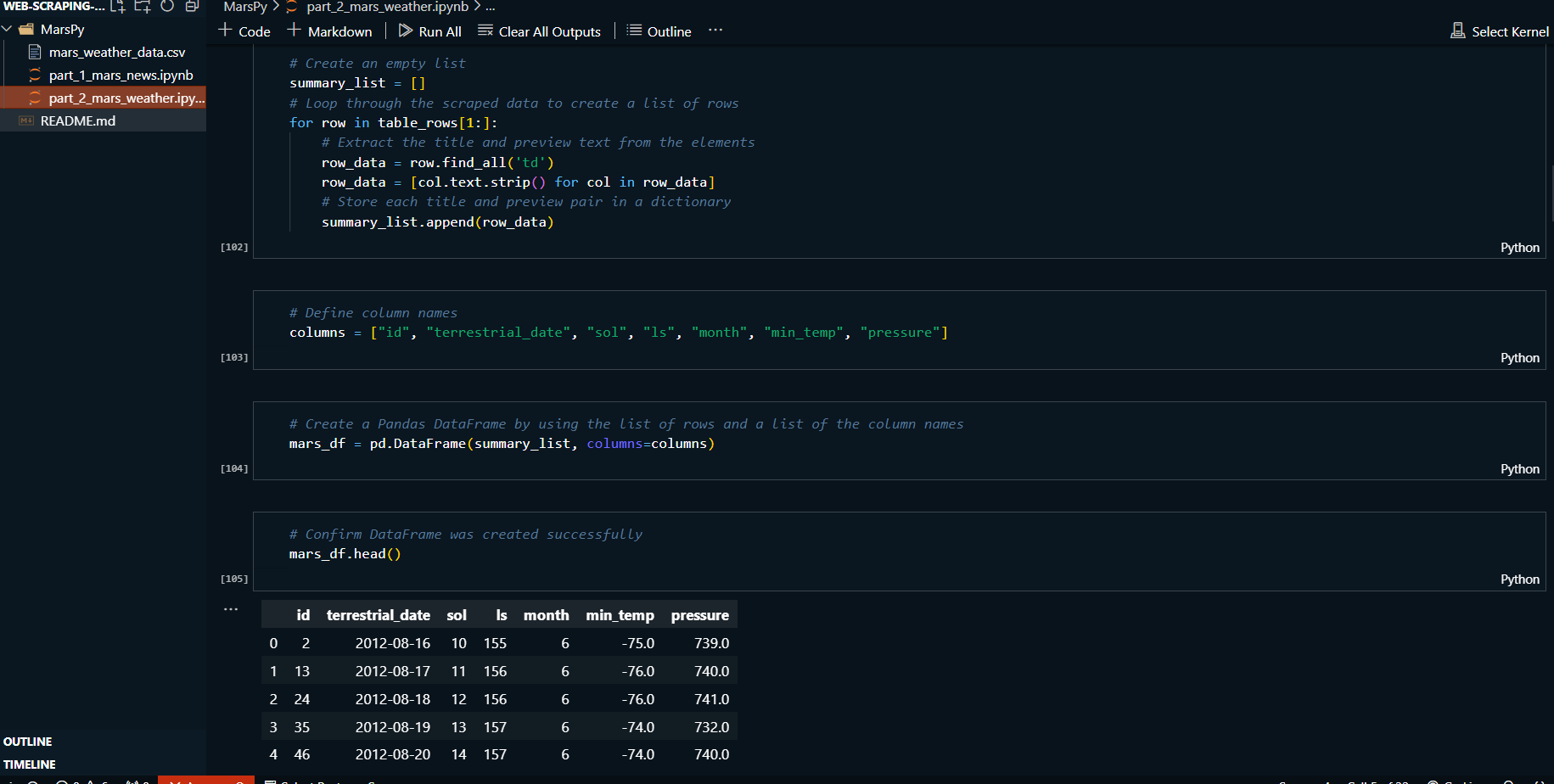Image resolution: width=1554 pixels, height=784 pixels.
Task: Click Python language label of cell 103
Action: click(x=1519, y=358)
